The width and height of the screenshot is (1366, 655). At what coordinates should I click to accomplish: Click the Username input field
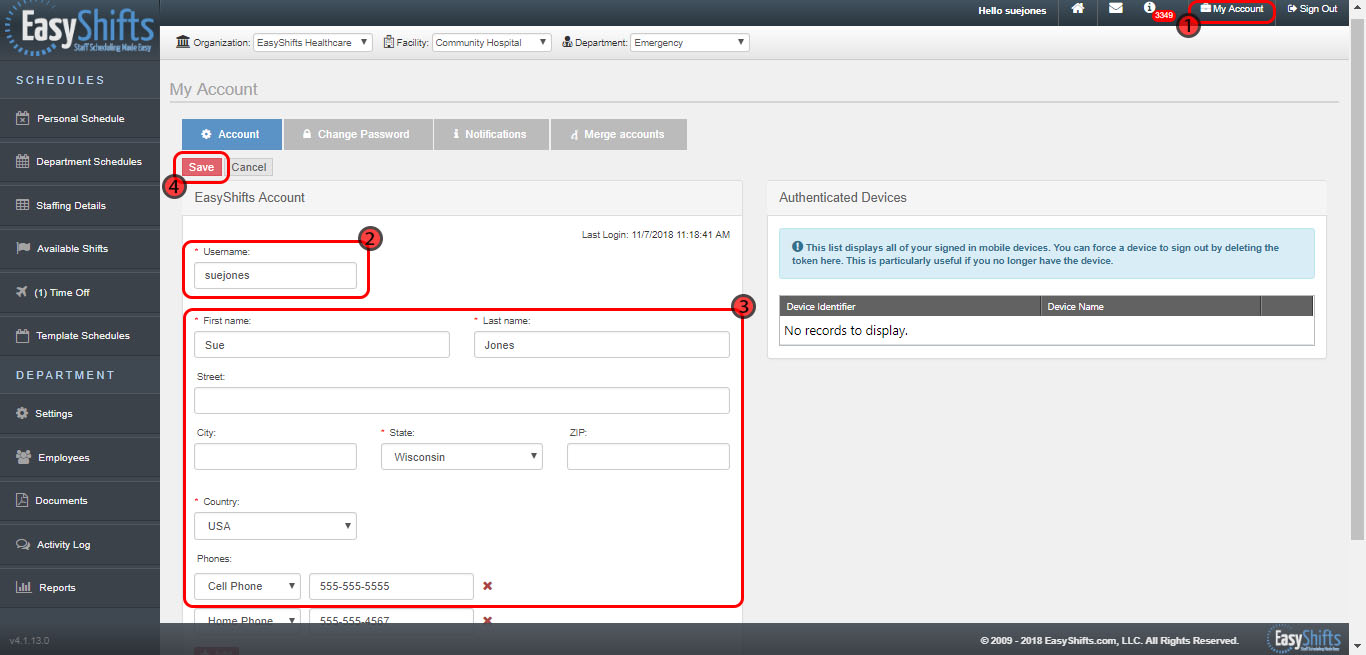275,275
